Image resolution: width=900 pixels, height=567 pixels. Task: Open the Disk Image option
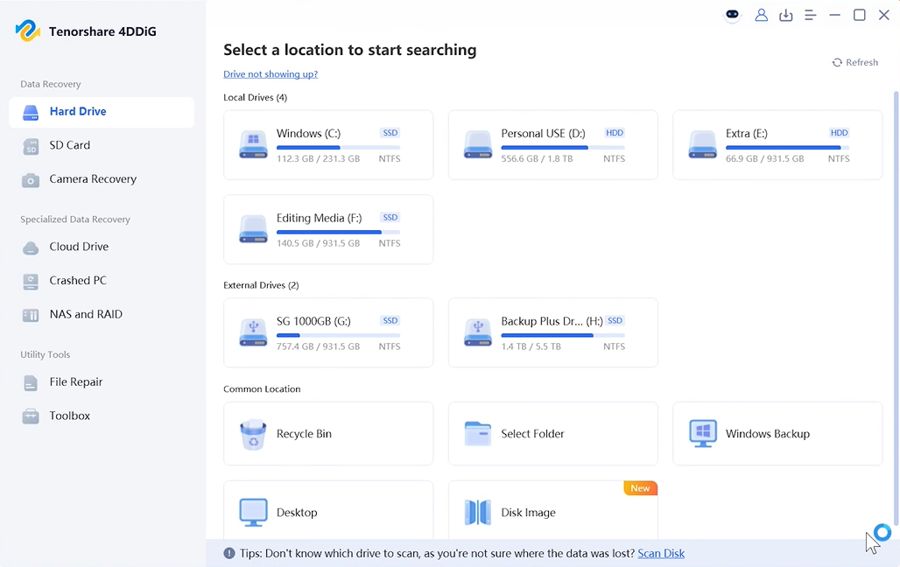coord(553,510)
